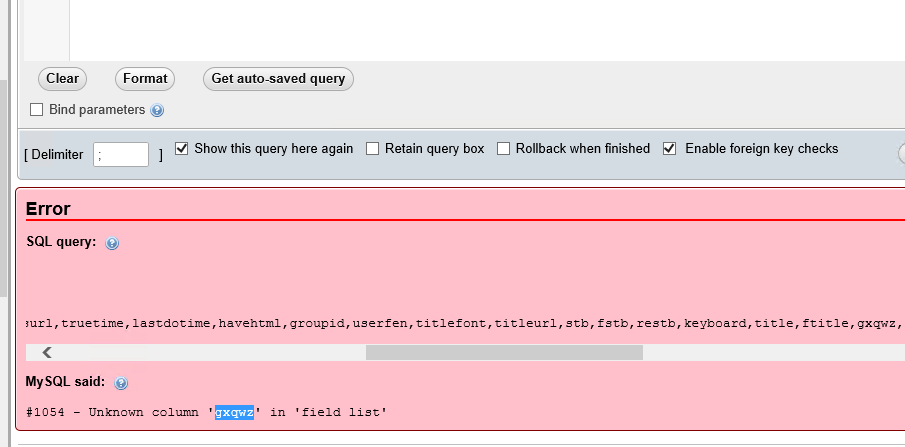
Task: Disable the Enable foreign key checks checkbox
Action: [x=670, y=149]
